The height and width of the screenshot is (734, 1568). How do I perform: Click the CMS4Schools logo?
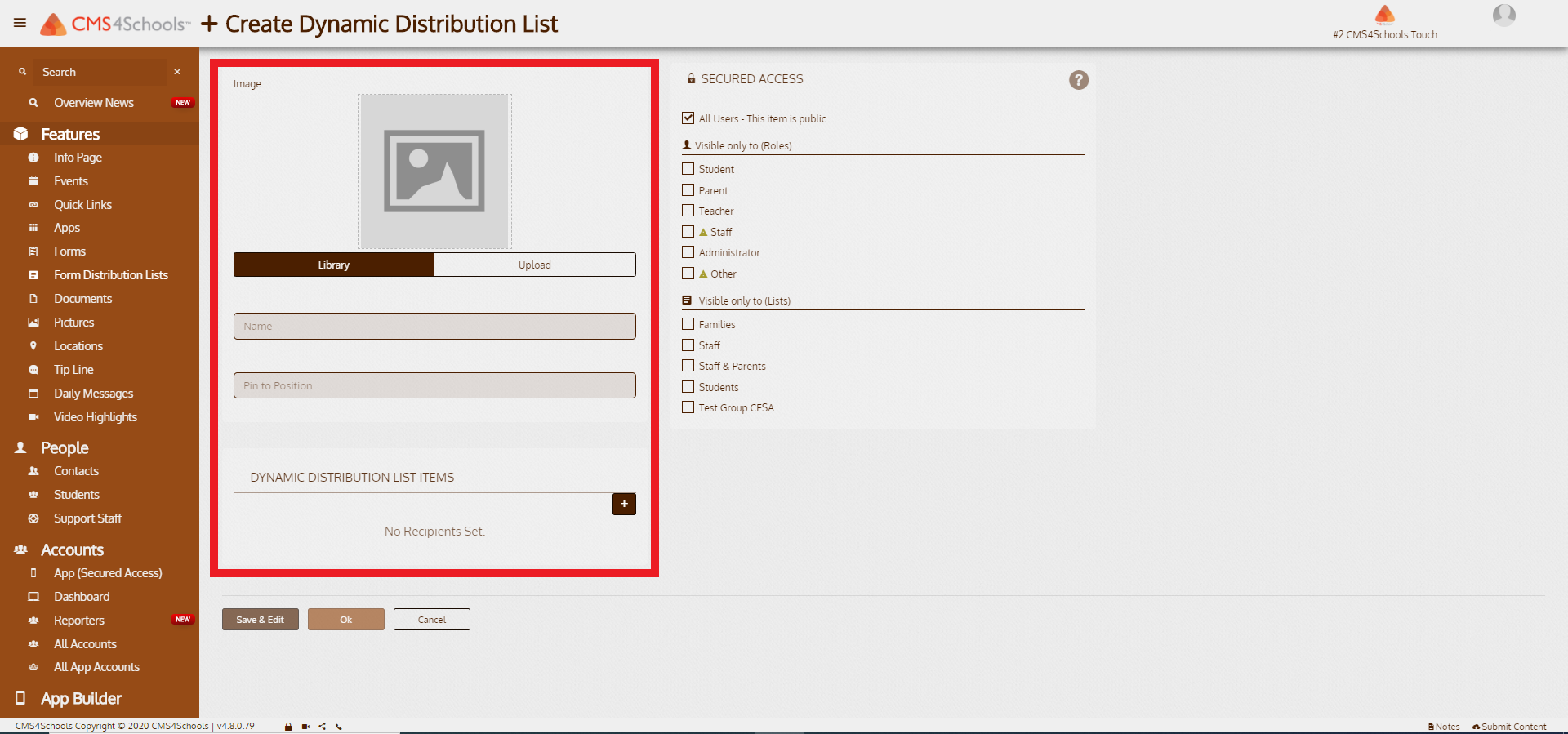[114, 24]
